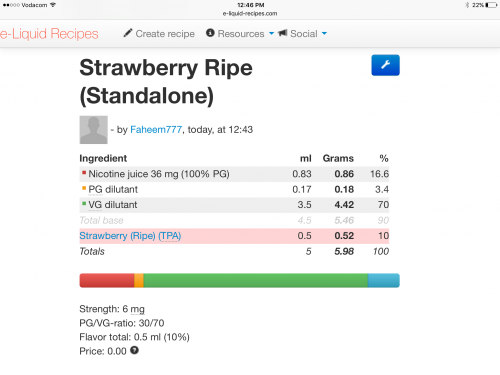The width and height of the screenshot is (500, 375).
Task: Expand the Resources dropdown arrow
Action: [x=271, y=33]
